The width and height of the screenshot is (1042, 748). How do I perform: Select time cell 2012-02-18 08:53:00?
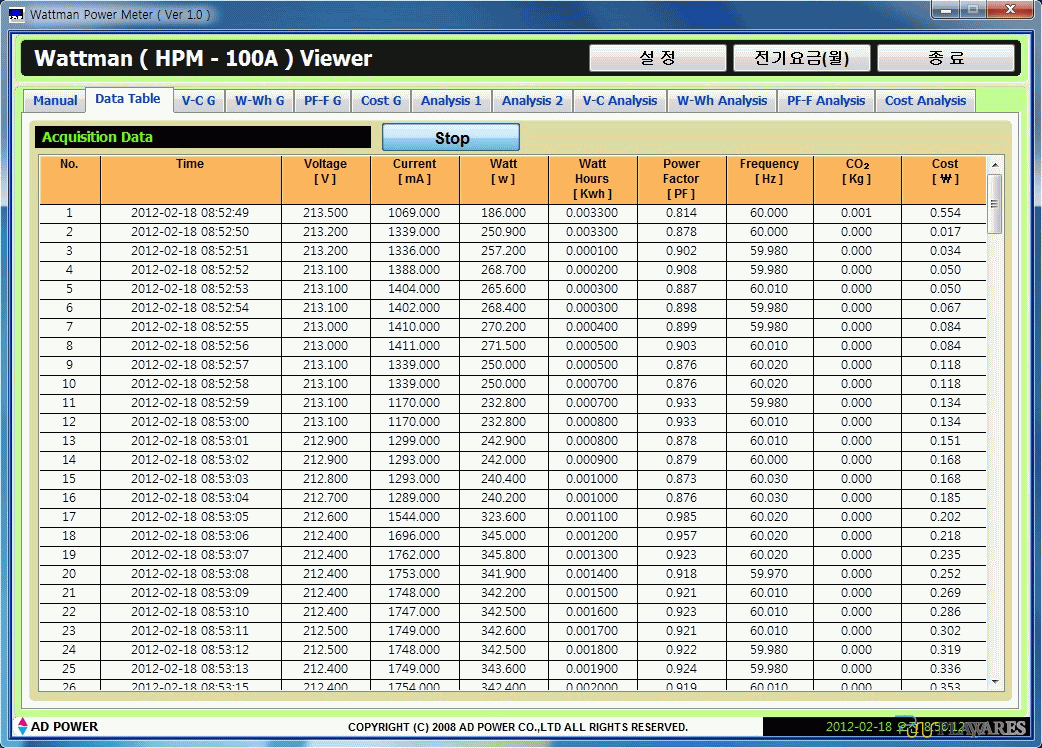[x=191, y=422]
